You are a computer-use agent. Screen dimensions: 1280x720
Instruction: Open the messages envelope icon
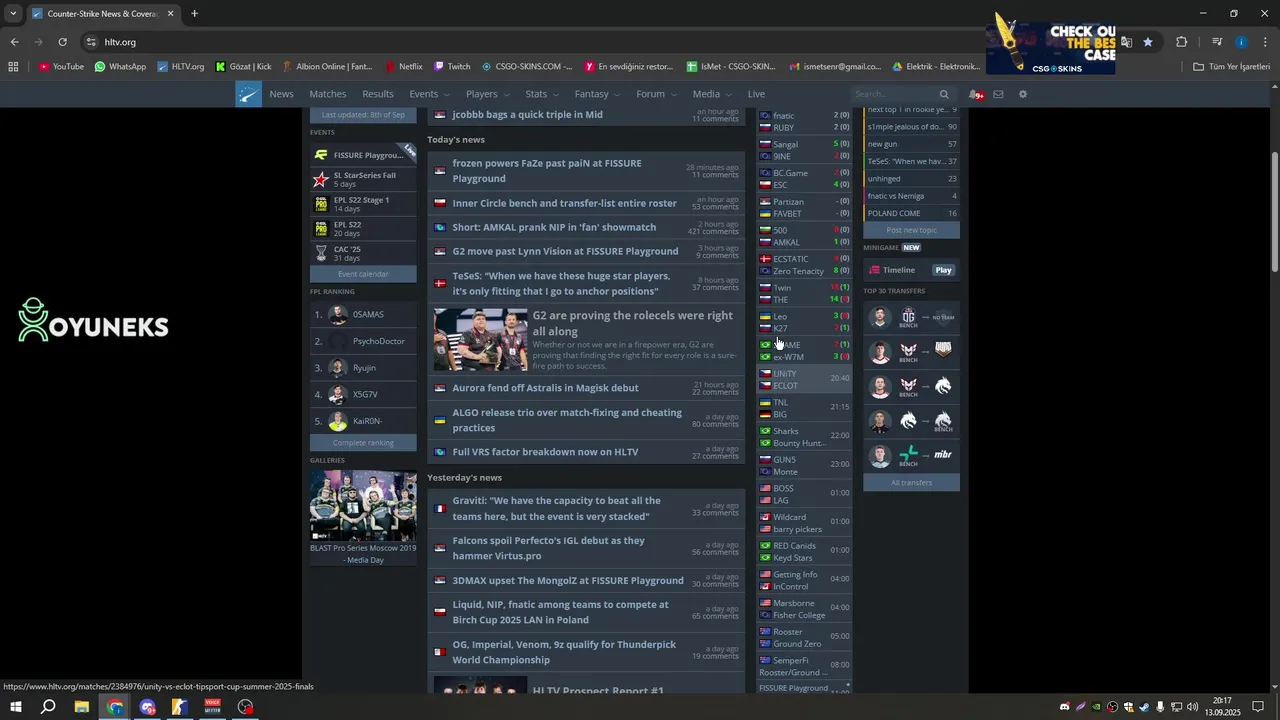[x=998, y=94]
